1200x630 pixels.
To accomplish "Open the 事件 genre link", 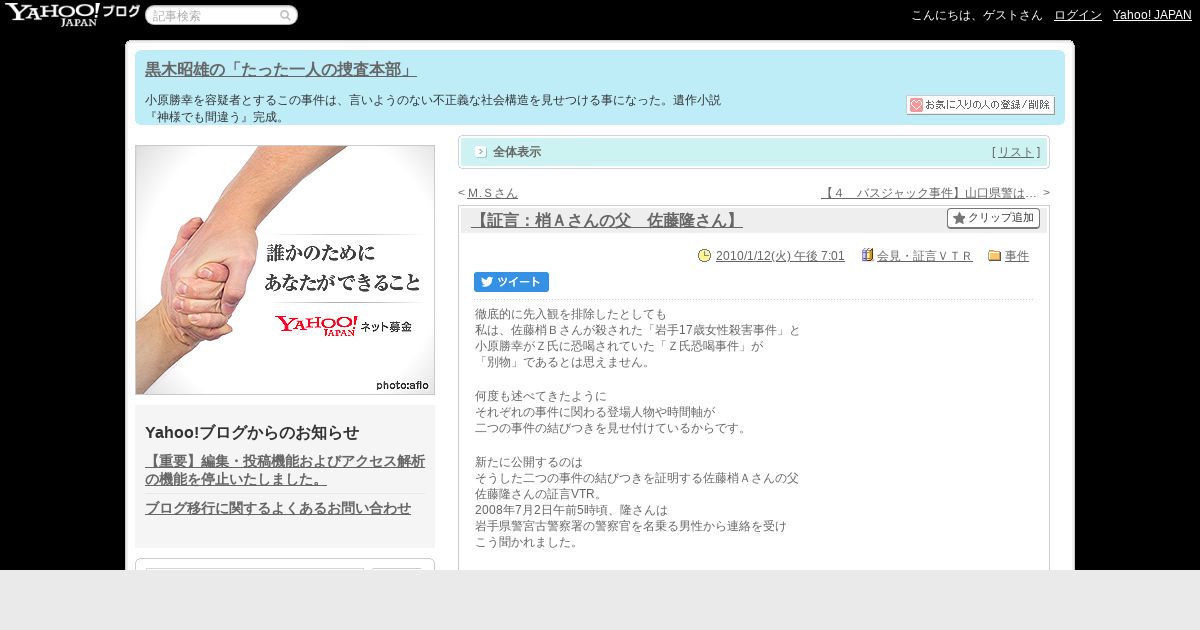I will coord(1017,256).
